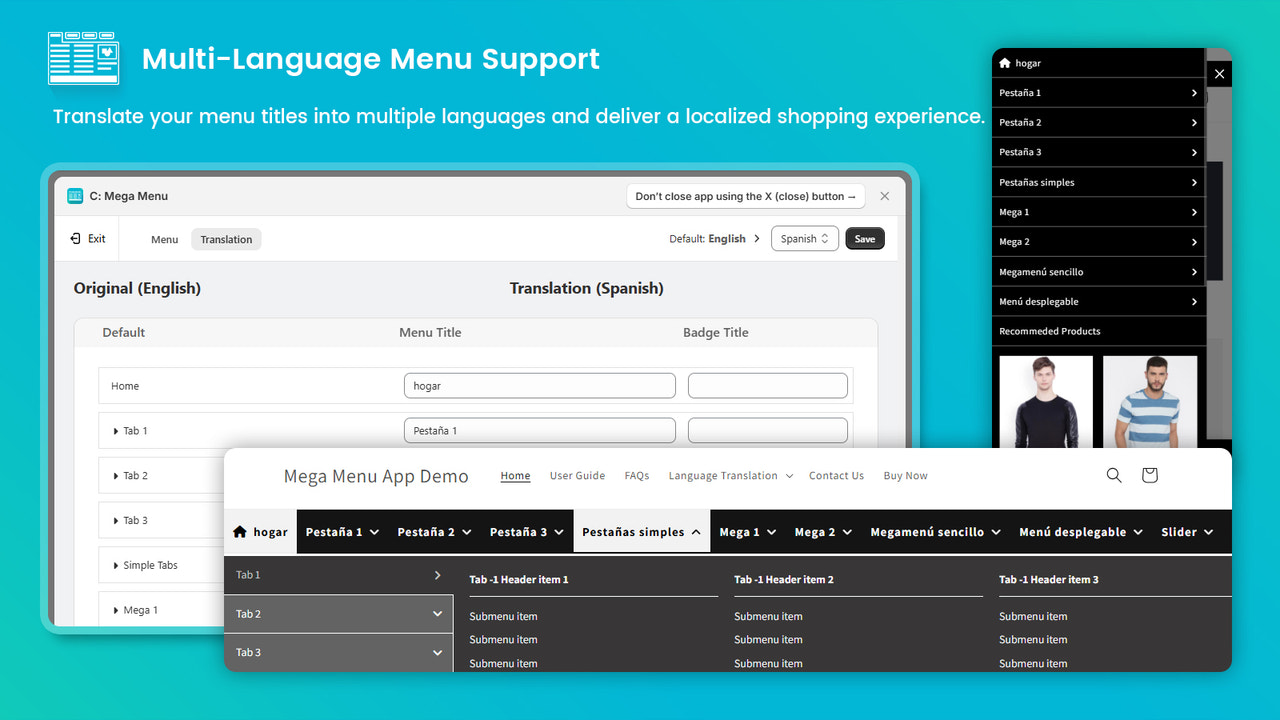Click first Submenu item under Header item 1
Image resolution: width=1280 pixels, height=720 pixels.
coord(503,617)
